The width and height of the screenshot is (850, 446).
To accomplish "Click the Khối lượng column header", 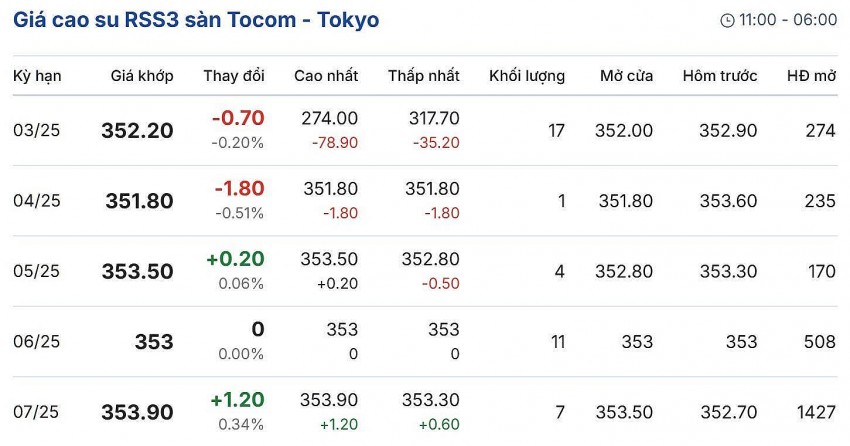I will coord(527,76).
